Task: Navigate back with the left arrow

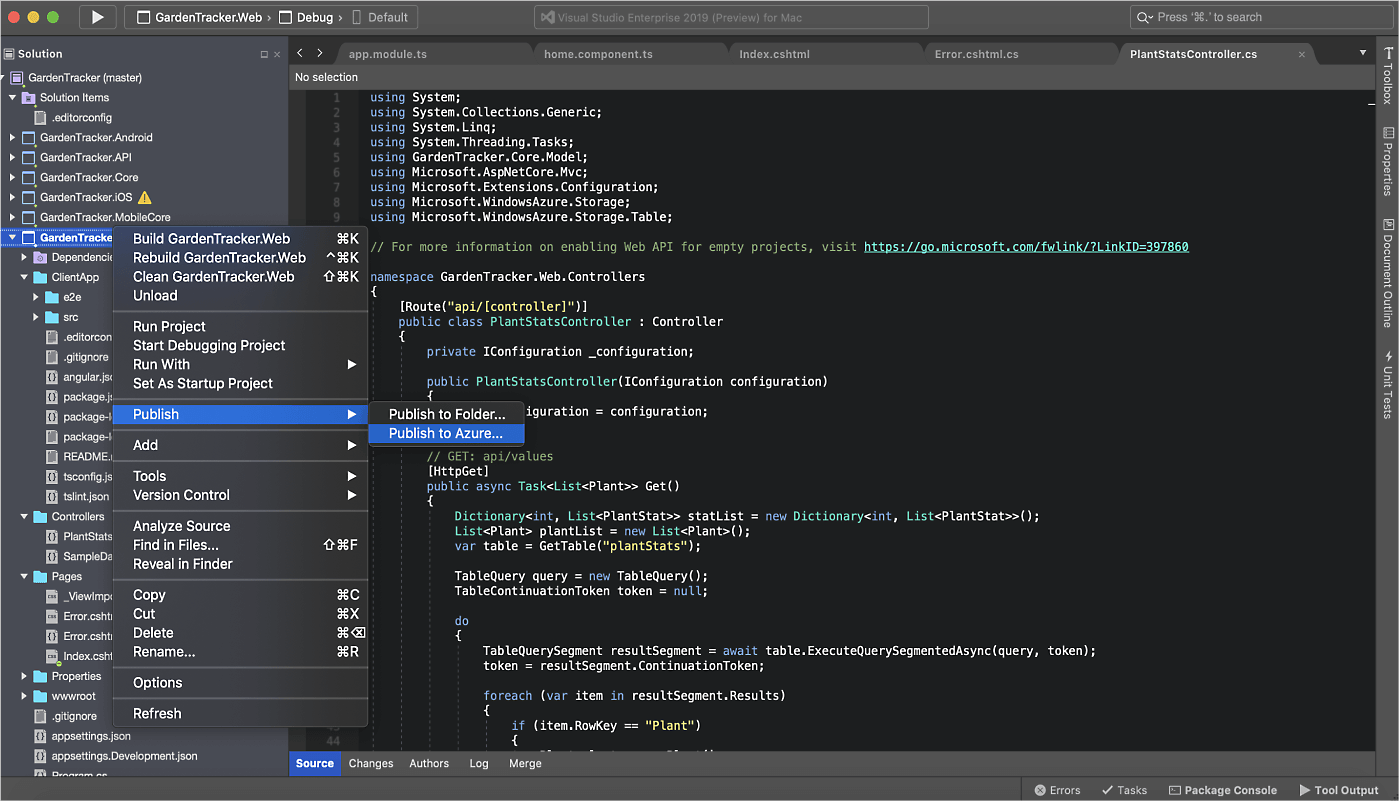Action: [x=300, y=53]
